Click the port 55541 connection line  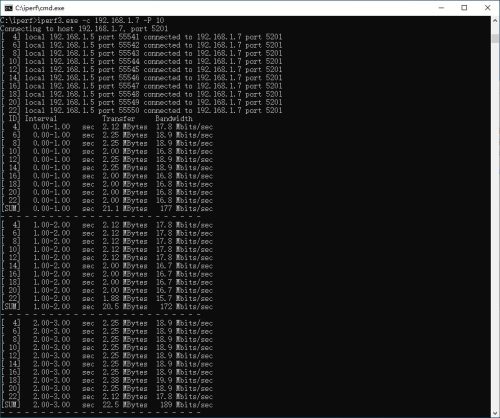pyautogui.click(x=142, y=37)
